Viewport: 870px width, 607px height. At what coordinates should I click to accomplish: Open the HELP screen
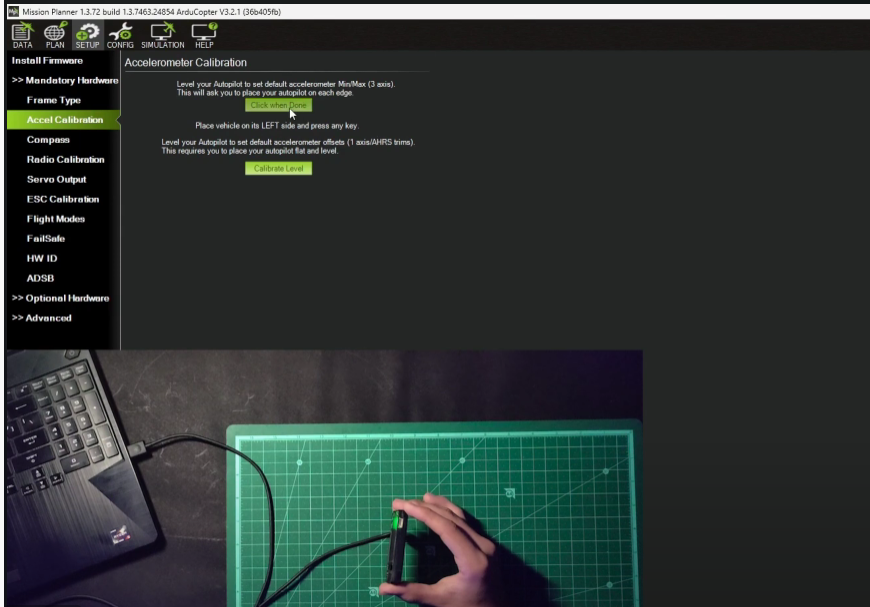point(203,35)
